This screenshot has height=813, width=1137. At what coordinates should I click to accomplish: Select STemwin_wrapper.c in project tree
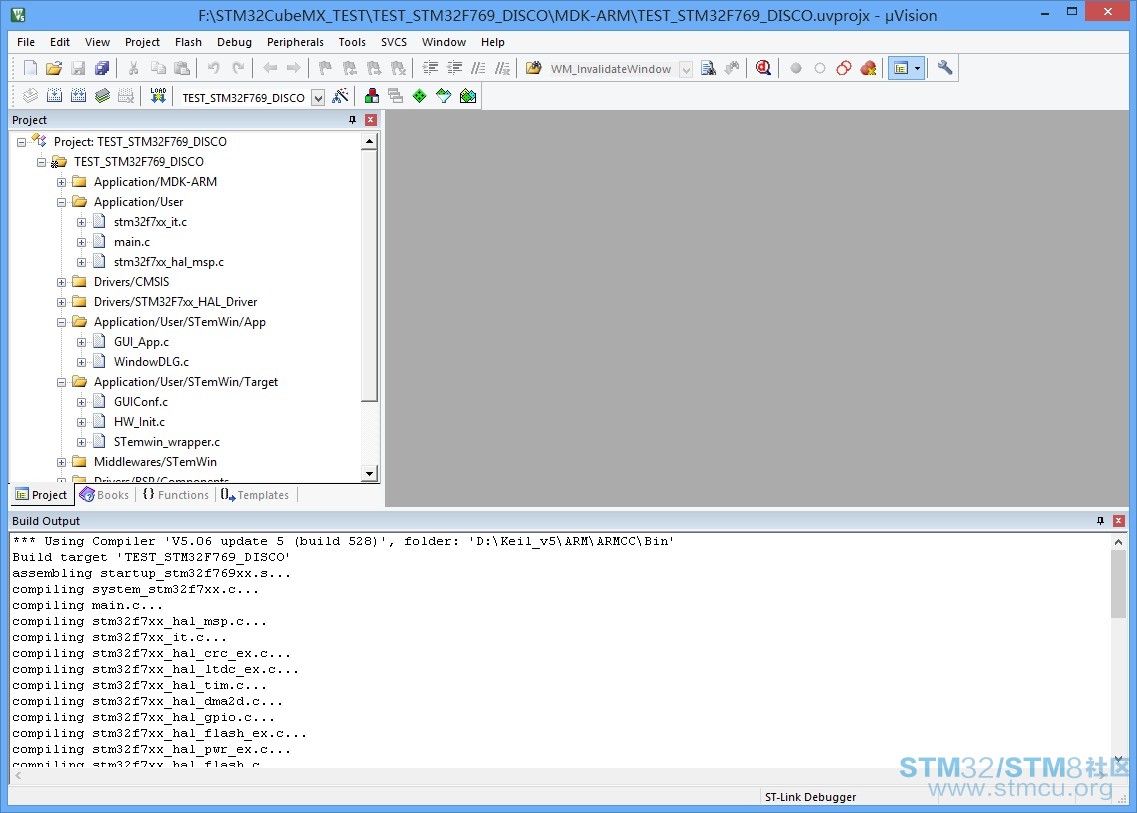click(167, 442)
